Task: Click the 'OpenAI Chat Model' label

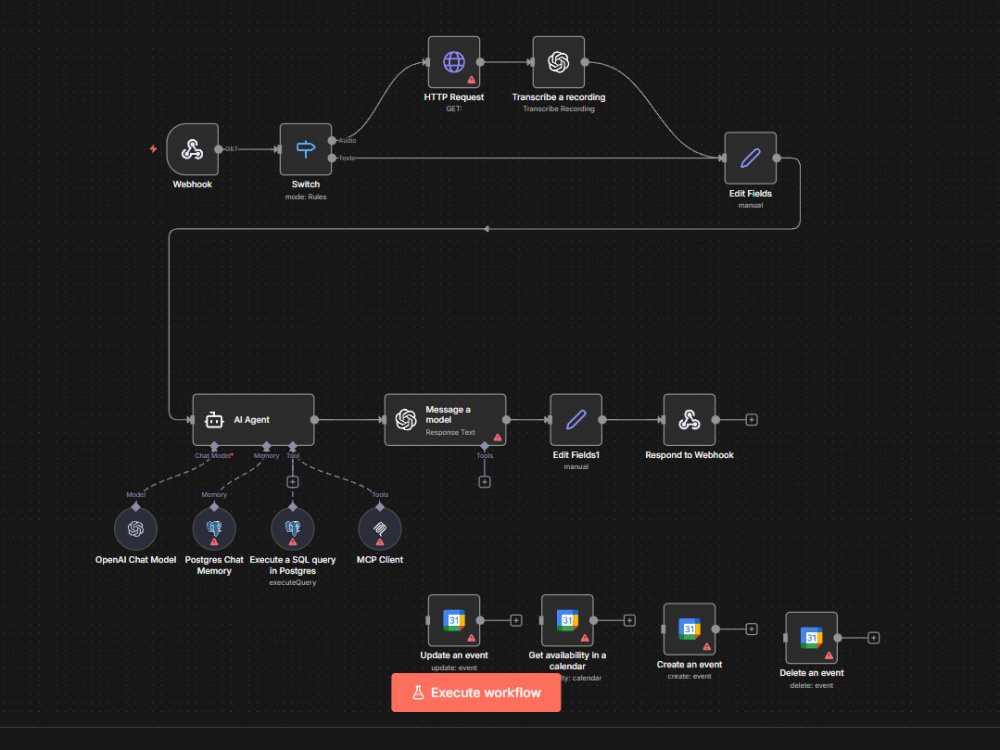Action: coord(136,559)
